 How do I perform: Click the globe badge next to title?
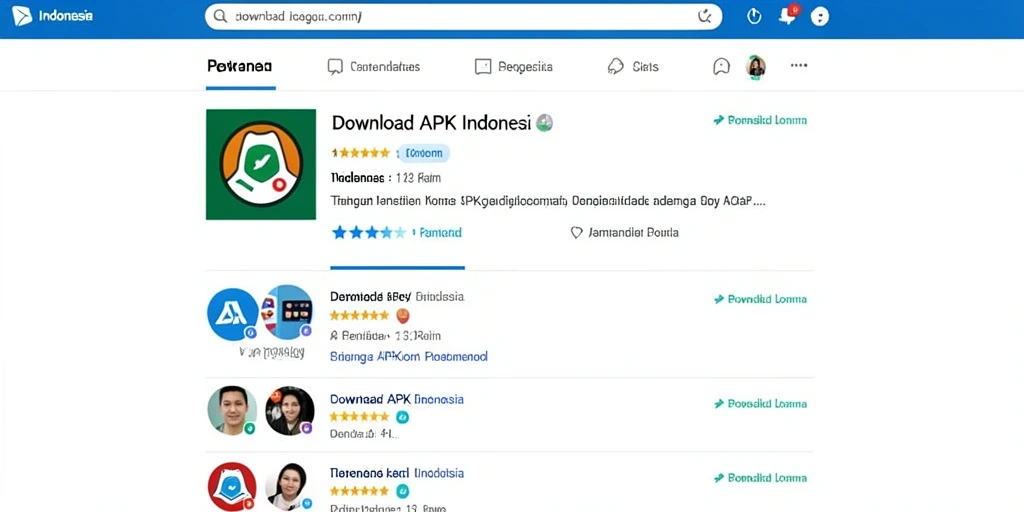pyautogui.click(x=545, y=122)
